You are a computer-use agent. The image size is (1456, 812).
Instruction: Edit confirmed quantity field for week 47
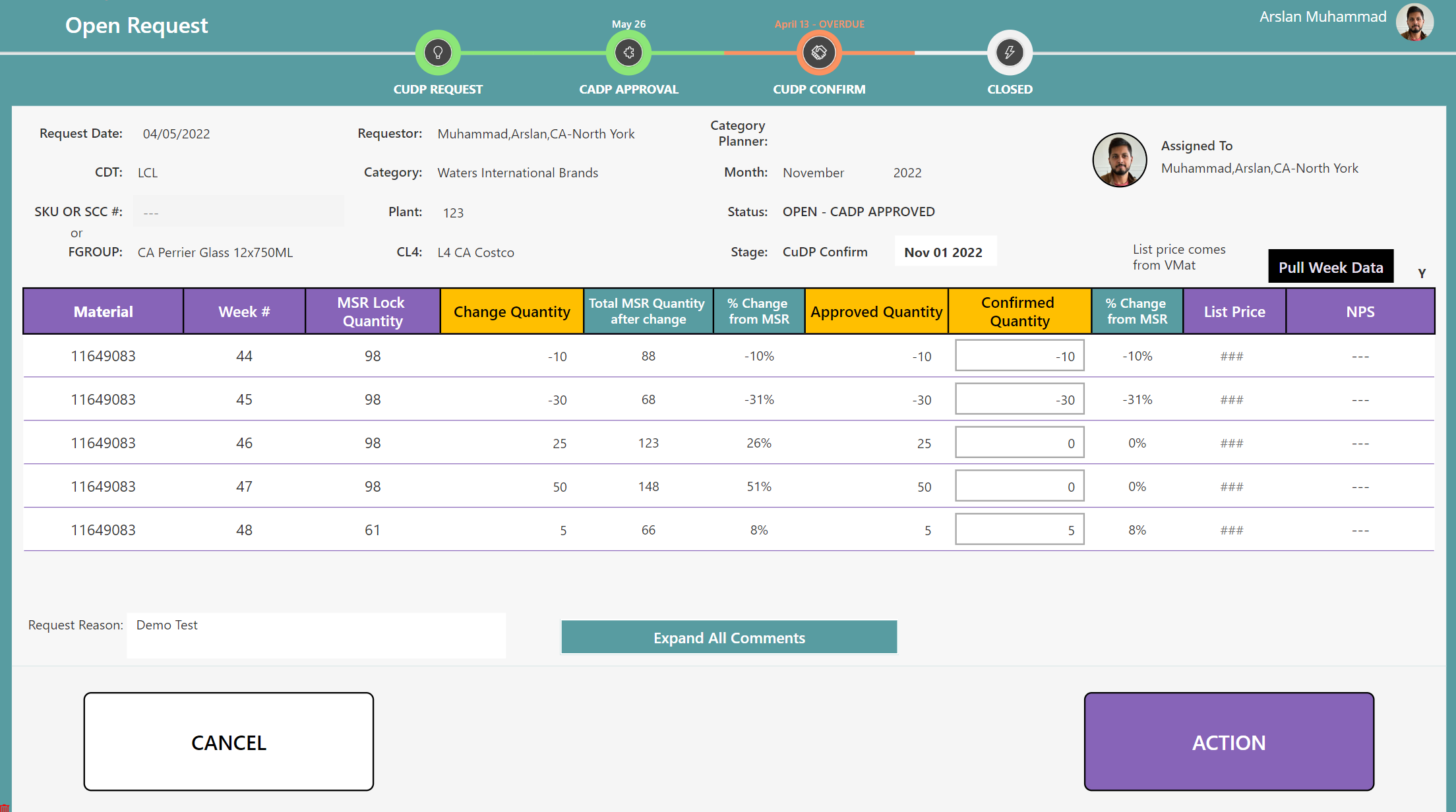click(x=1019, y=486)
